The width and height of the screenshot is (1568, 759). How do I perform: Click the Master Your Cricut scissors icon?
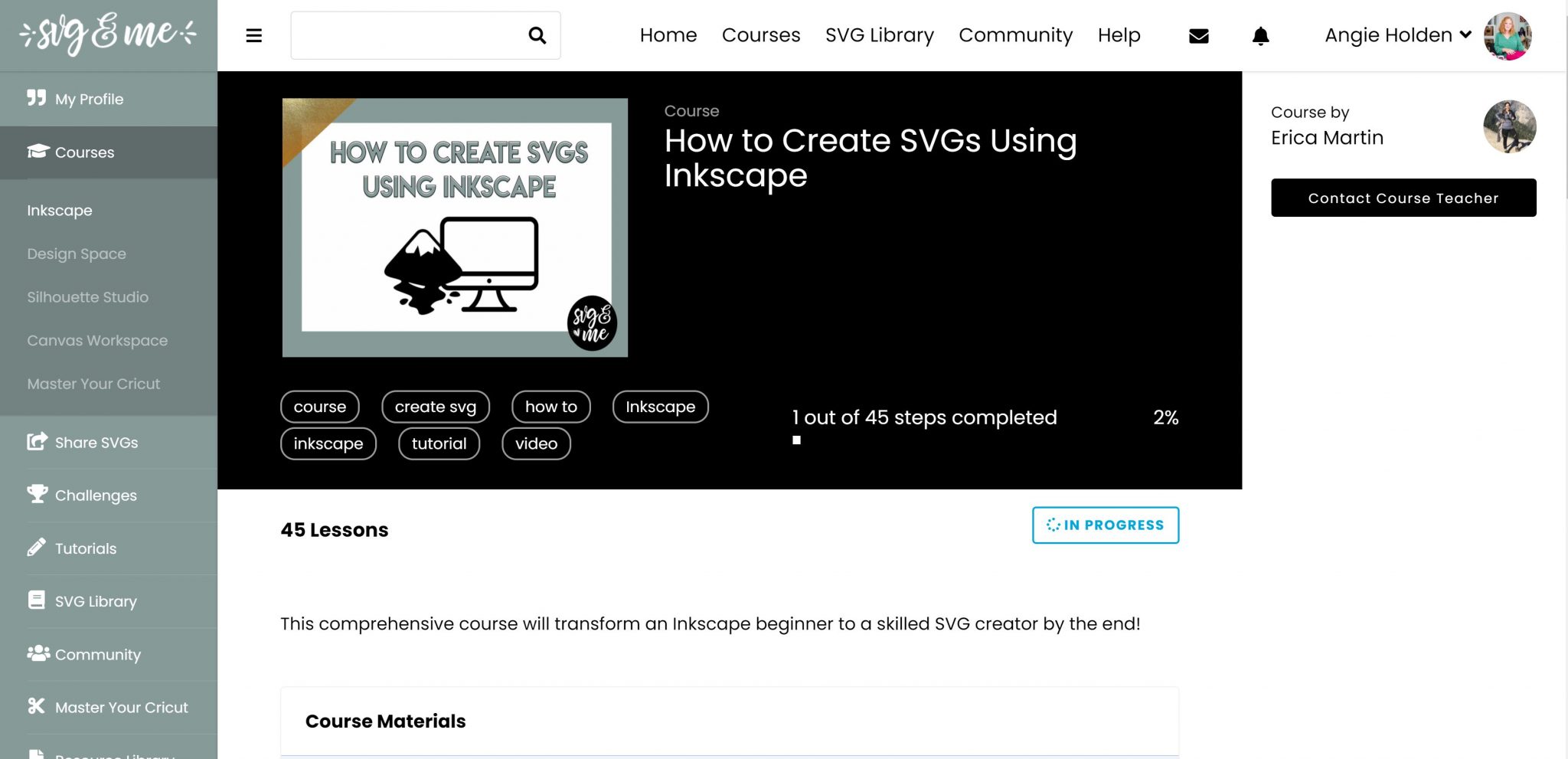click(36, 706)
